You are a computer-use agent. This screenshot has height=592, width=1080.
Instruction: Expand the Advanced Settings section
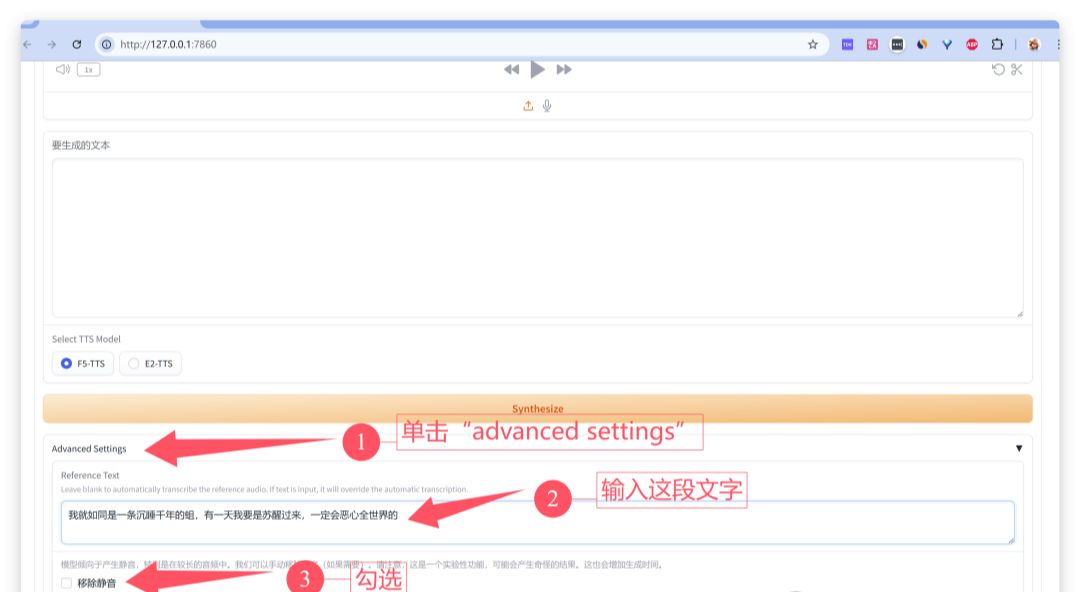pos(87,448)
